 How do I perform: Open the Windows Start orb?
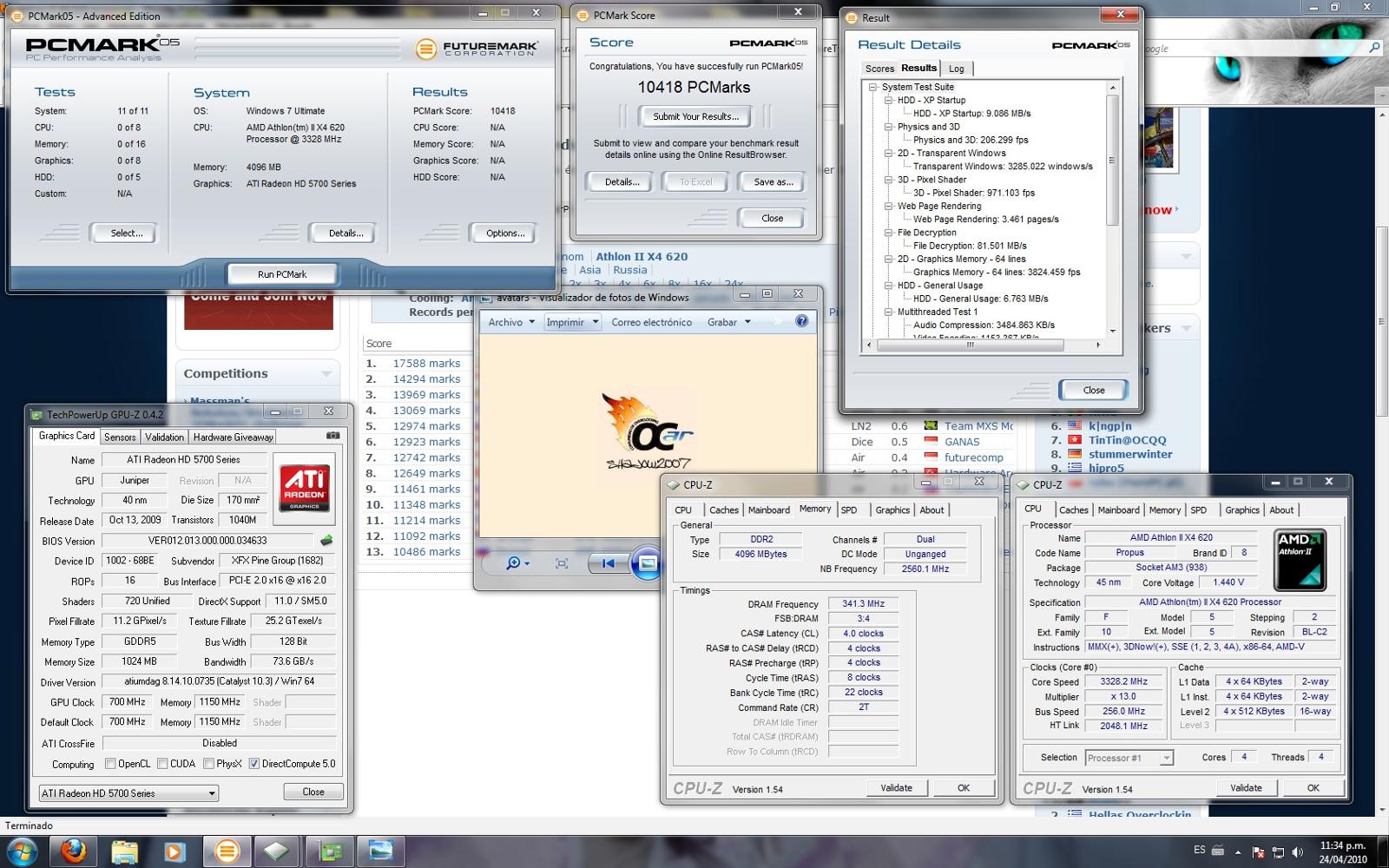coord(22,852)
